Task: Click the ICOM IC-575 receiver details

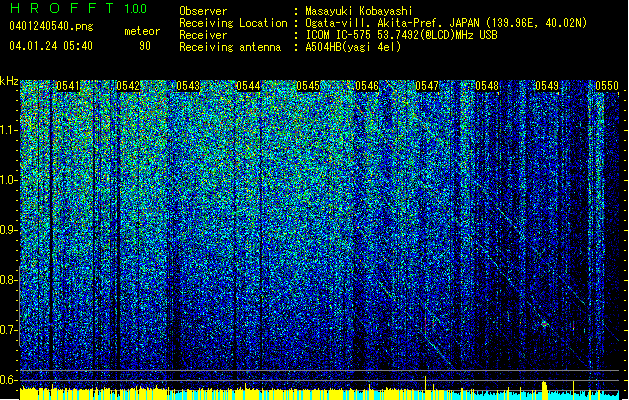Action: [x=402, y=35]
